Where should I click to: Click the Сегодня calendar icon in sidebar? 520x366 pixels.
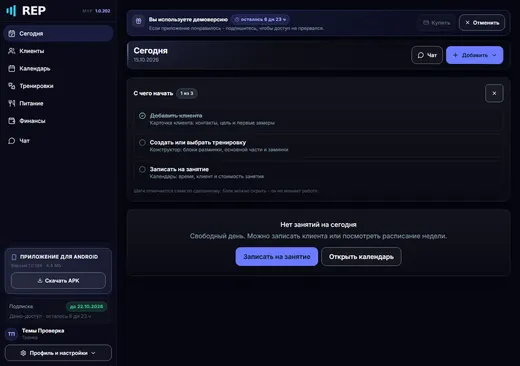point(12,33)
